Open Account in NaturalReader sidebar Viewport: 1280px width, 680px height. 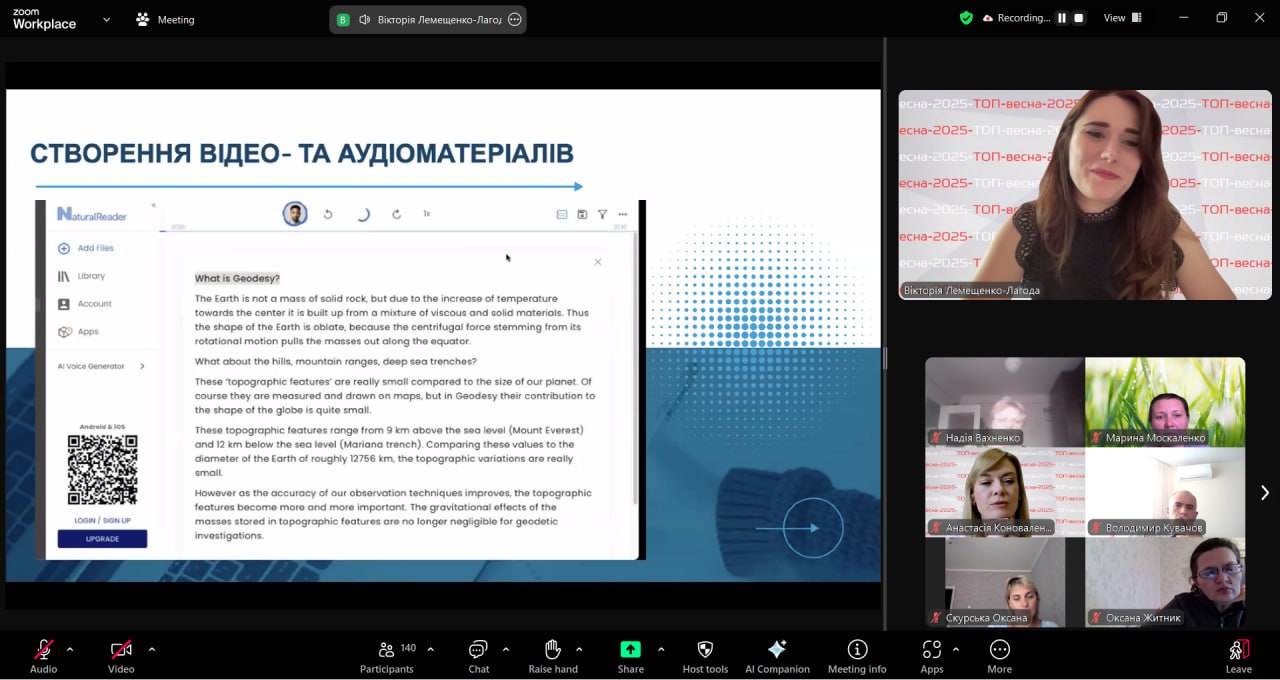pyautogui.click(x=84, y=304)
